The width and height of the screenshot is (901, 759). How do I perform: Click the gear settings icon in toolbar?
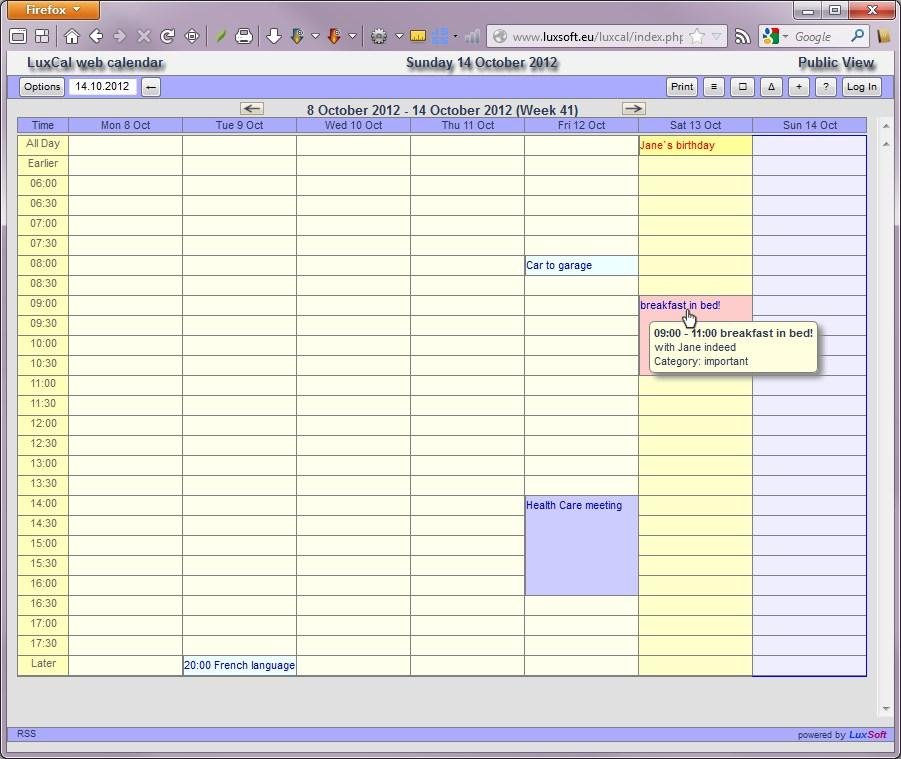tap(379, 36)
